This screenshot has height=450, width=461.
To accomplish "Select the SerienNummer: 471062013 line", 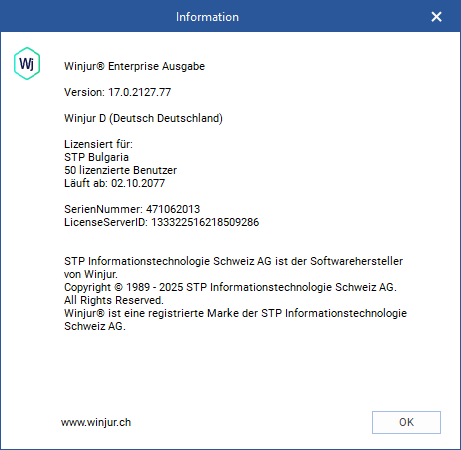I will pyautogui.click(x=132, y=209).
